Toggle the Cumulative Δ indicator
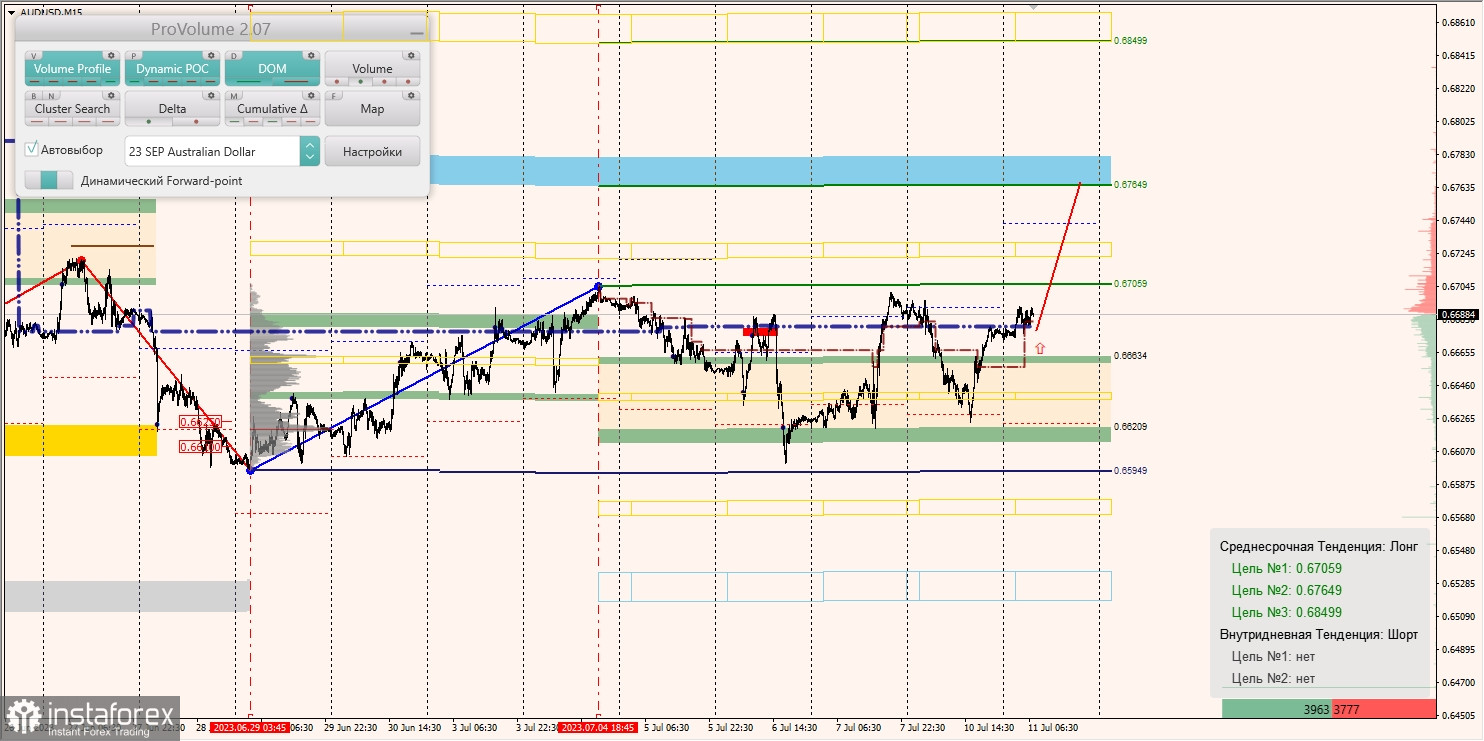 [x=272, y=109]
